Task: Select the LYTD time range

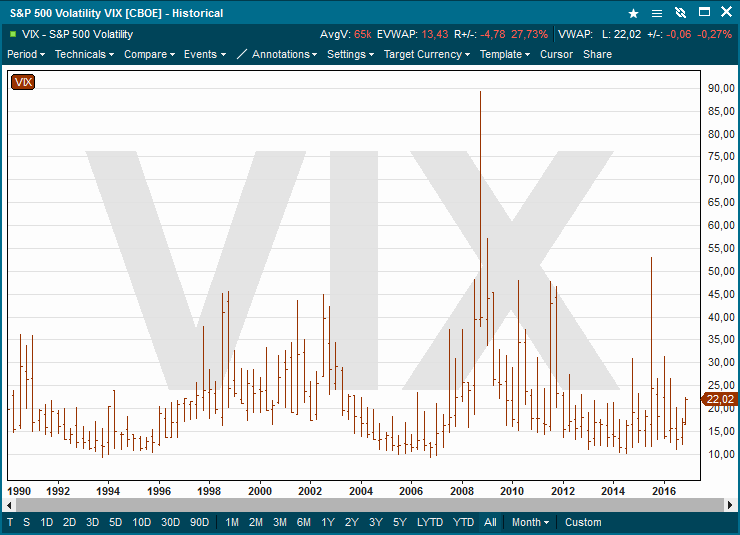Action: click(x=430, y=522)
